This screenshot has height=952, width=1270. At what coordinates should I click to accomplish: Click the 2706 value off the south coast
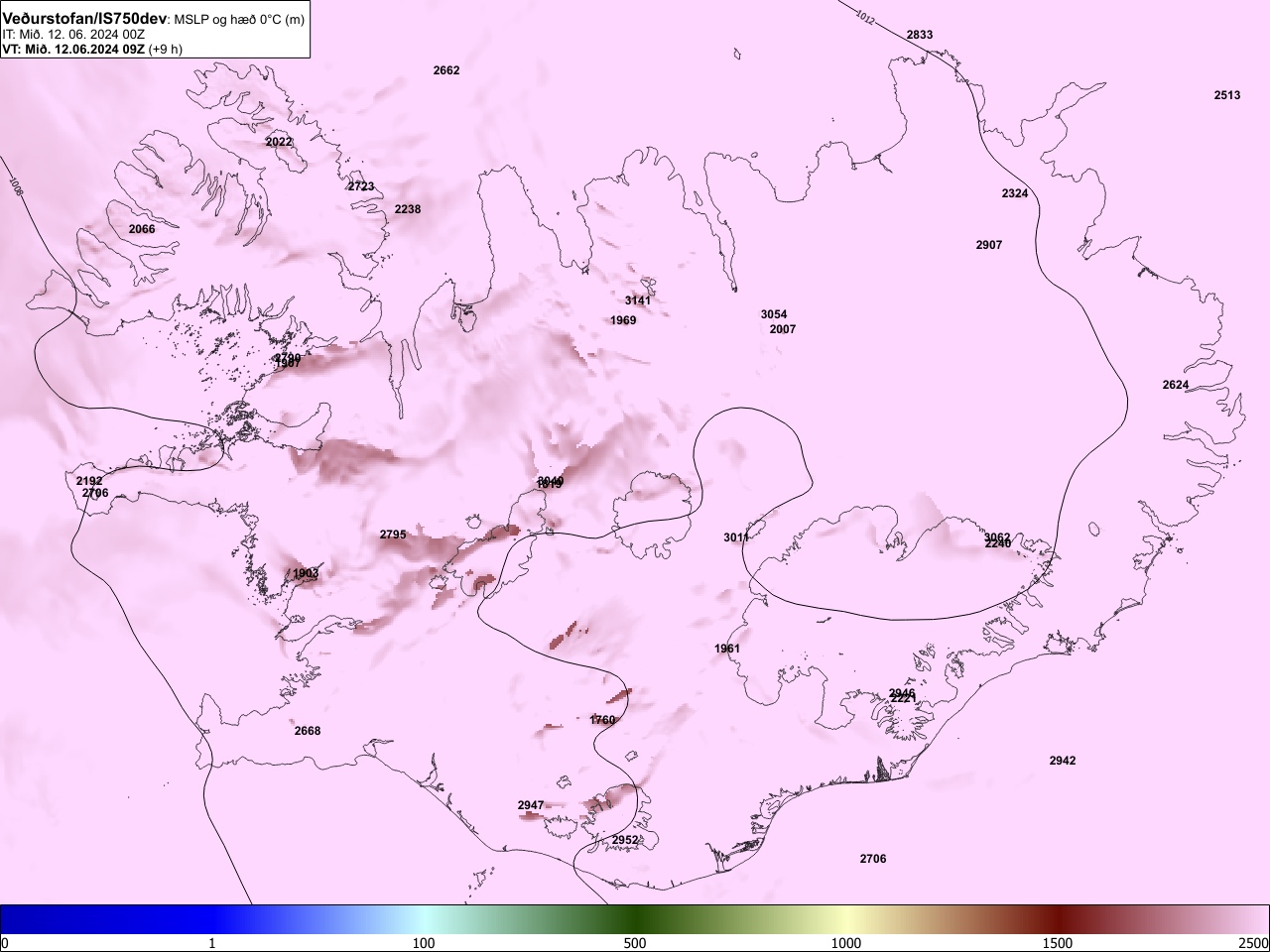[873, 859]
